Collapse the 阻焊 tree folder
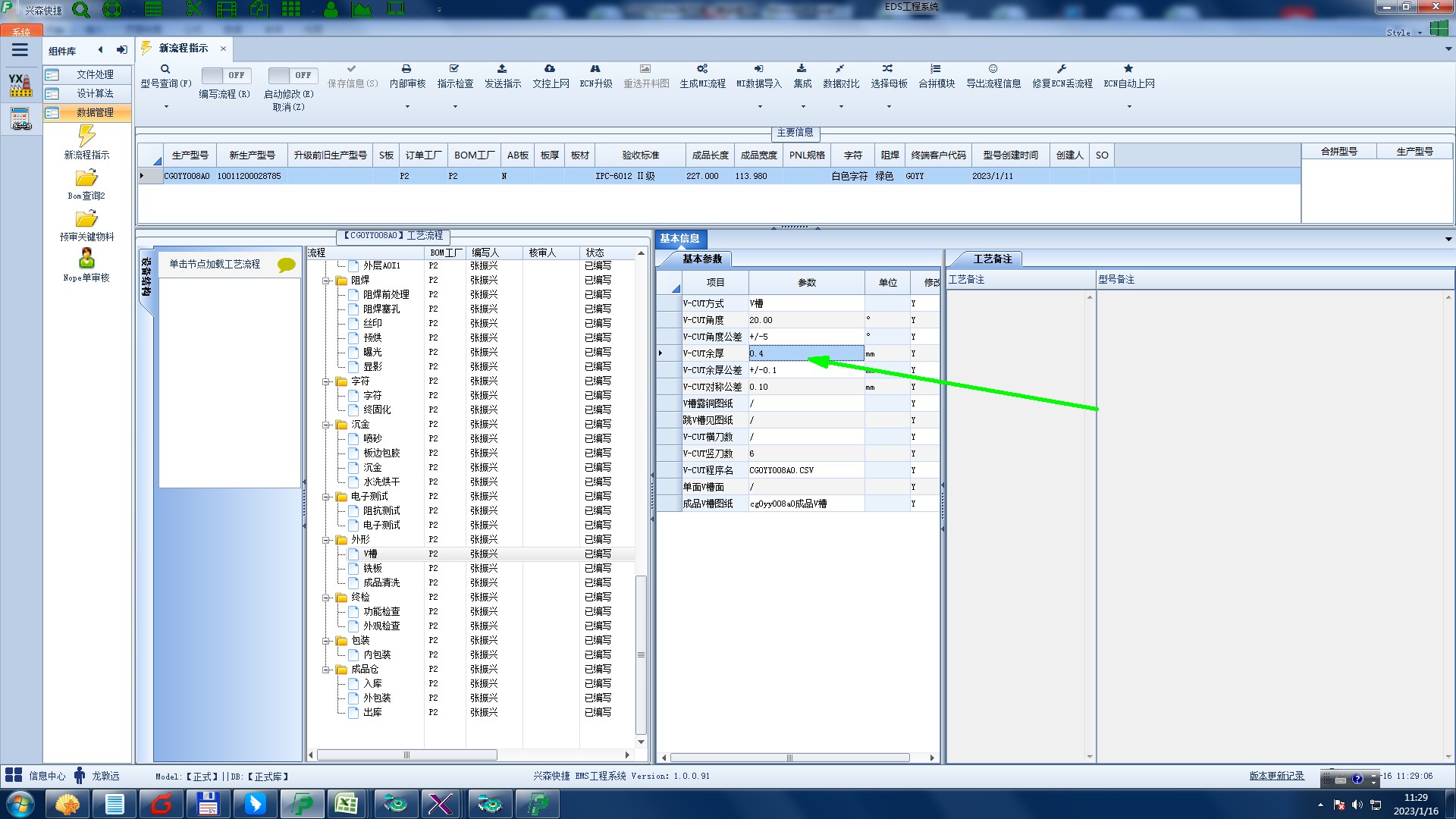 (326, 281)
